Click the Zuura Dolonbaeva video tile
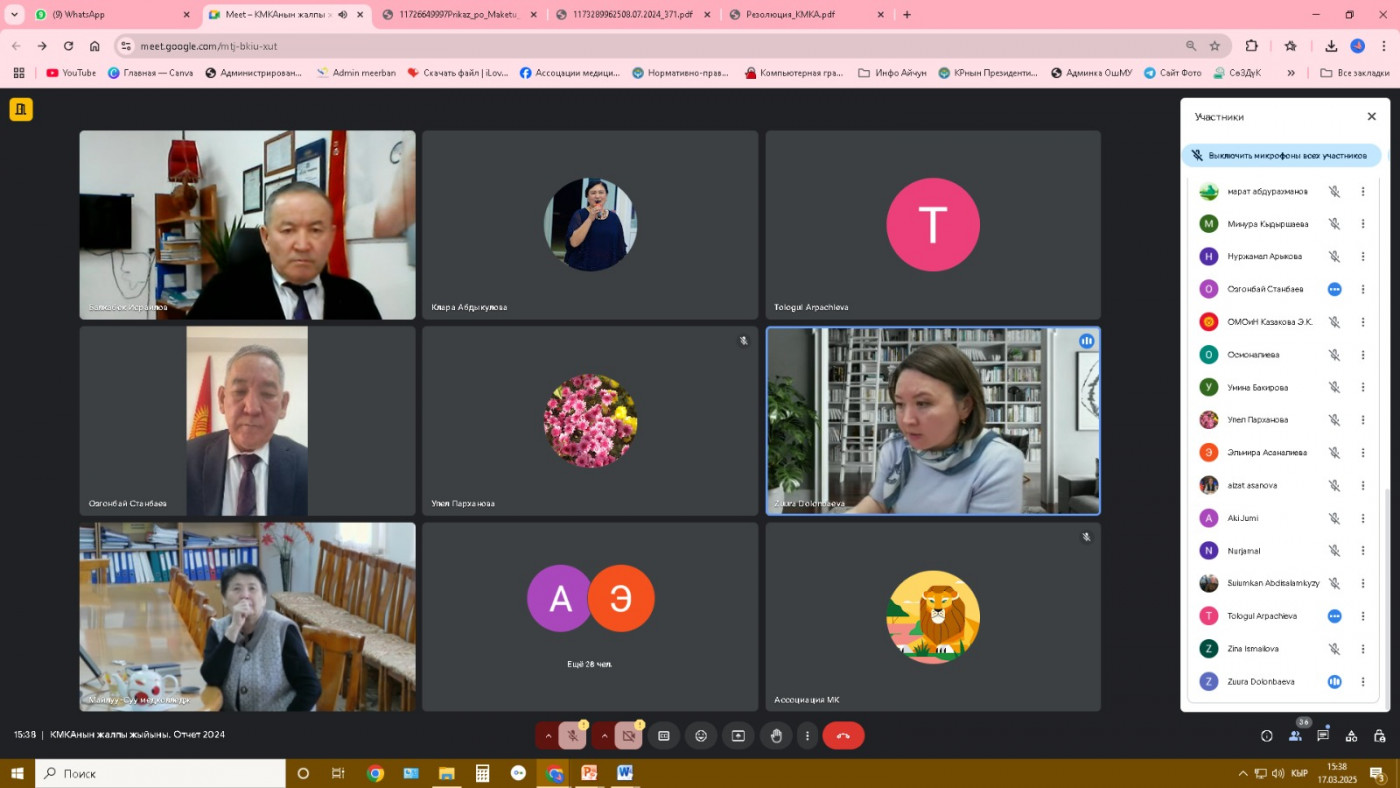 [x=932, y=421]
